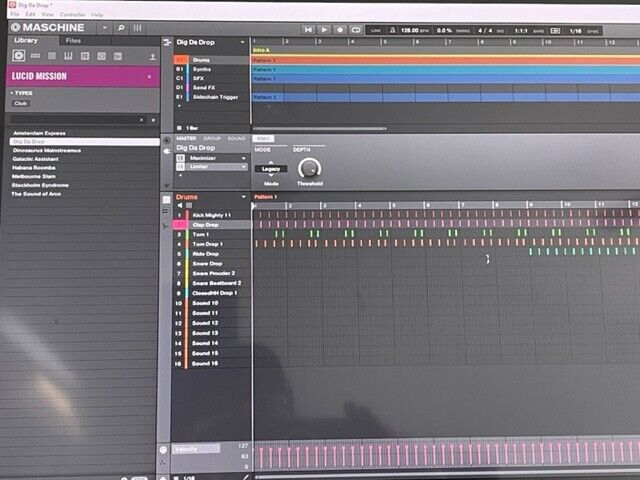Screen dimensions: 640x480
Task: Click the control lane icon beside Velocity
Action: point(163,449)
